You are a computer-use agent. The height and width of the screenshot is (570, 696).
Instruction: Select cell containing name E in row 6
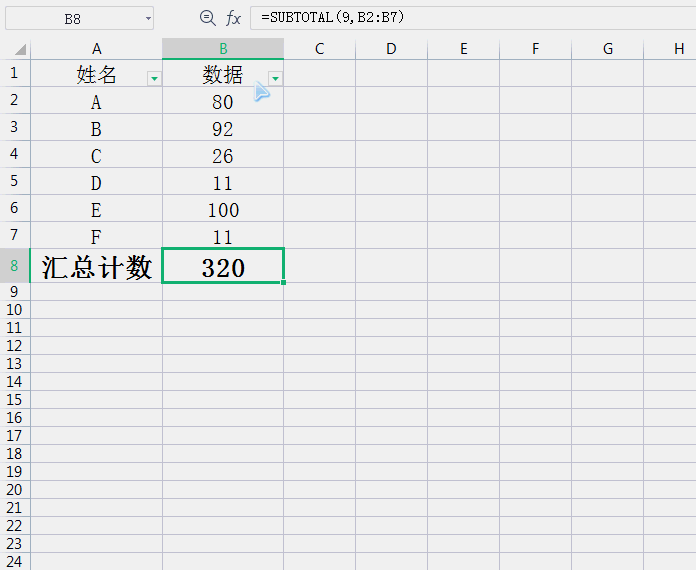pos(96,208)
